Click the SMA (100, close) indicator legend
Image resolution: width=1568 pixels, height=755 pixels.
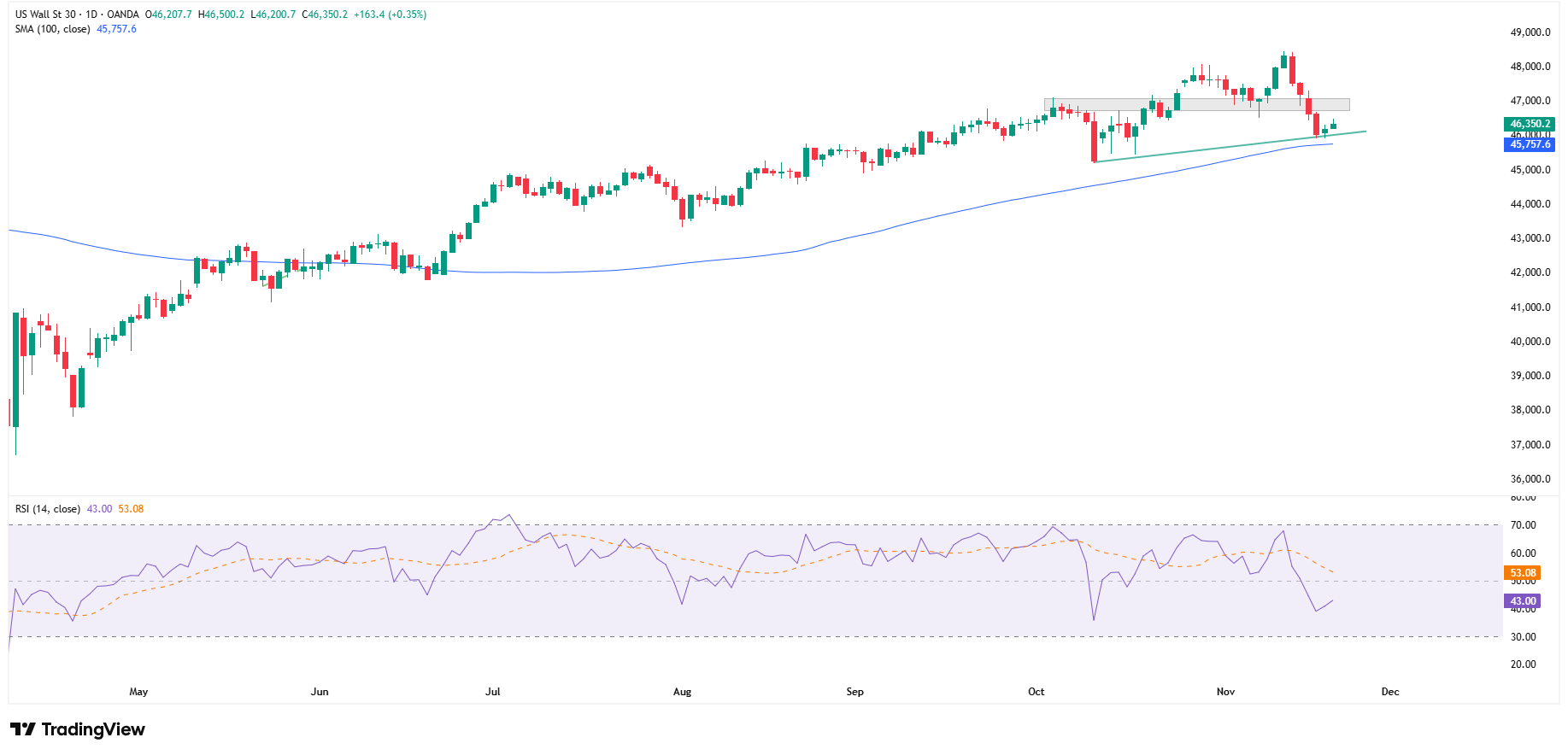(52, 29)
